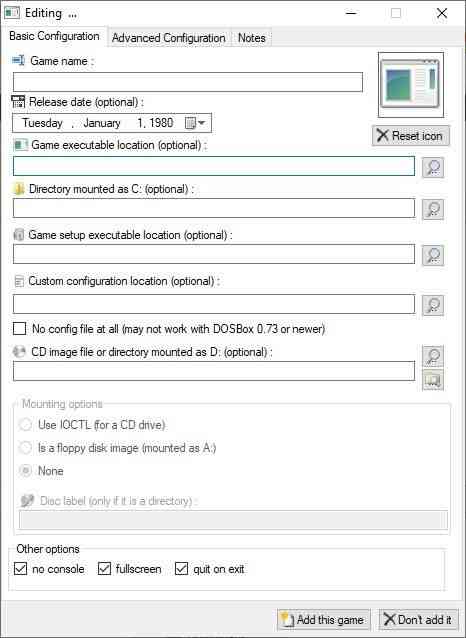Click the Reset icon button
Image resolution: width=466 pixels, height=638 pixels.
(x=411, y=135)
